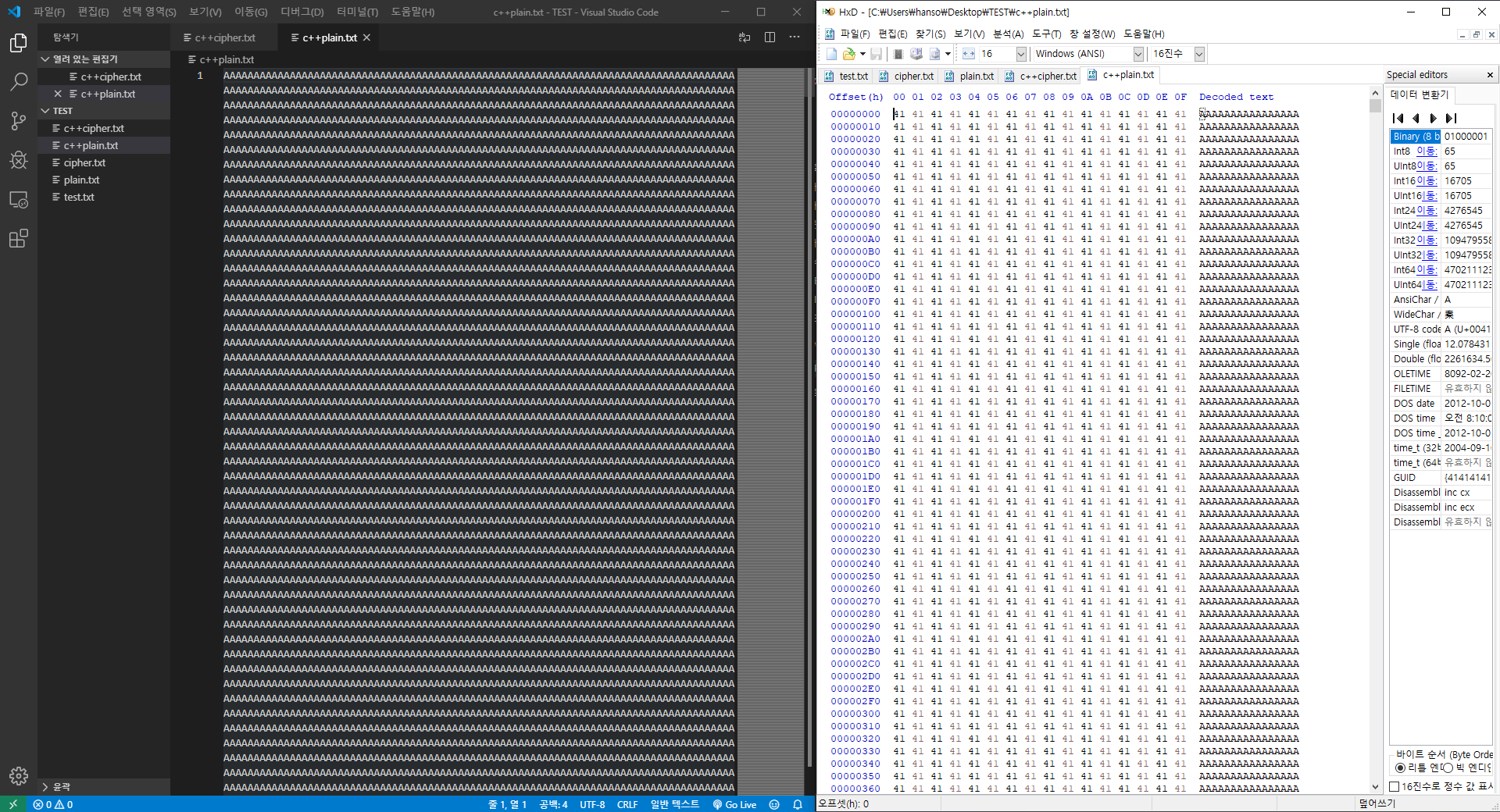This screenshot has height=812, width=1500.
Task: Close the c++plain.txt tab in VS Code
Action: [366, 37]
